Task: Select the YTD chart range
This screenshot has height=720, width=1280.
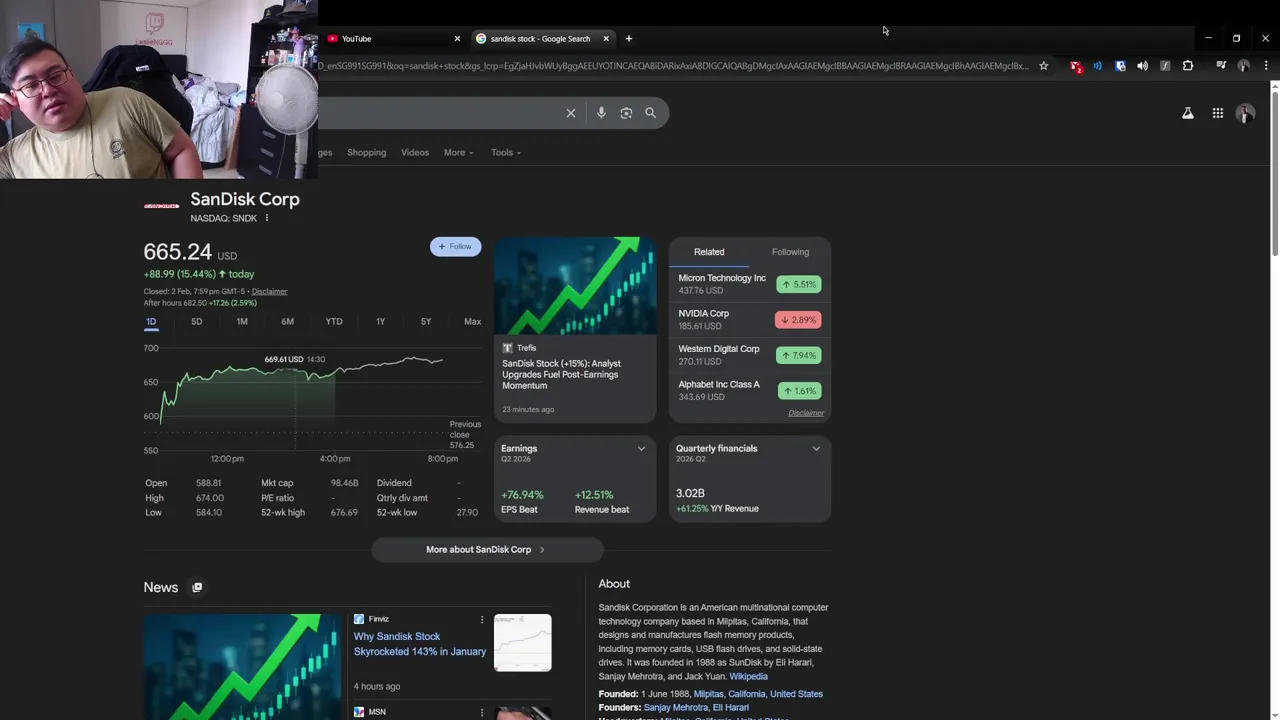Action: (x=334, y=321)
